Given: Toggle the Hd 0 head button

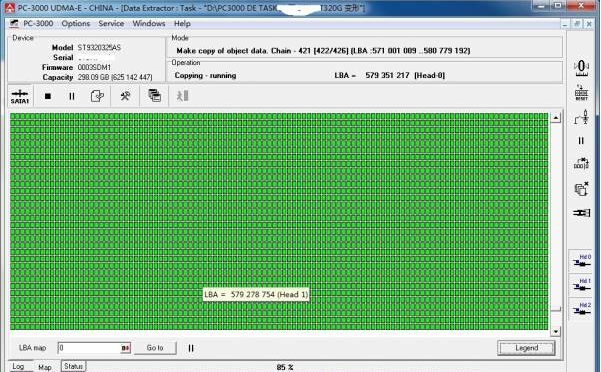Looking at the screenshot, I should click(583, 261).
